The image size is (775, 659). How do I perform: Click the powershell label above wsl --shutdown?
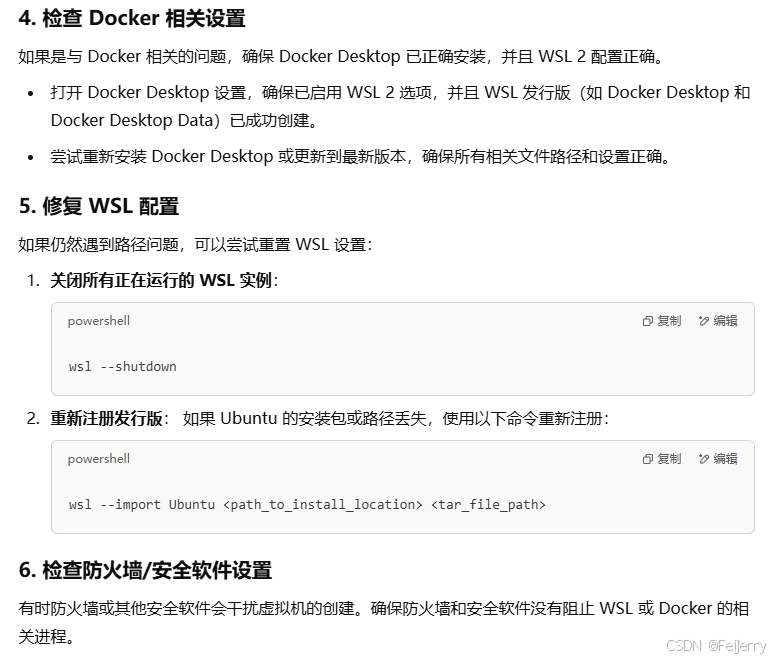(x=99, y=321)
